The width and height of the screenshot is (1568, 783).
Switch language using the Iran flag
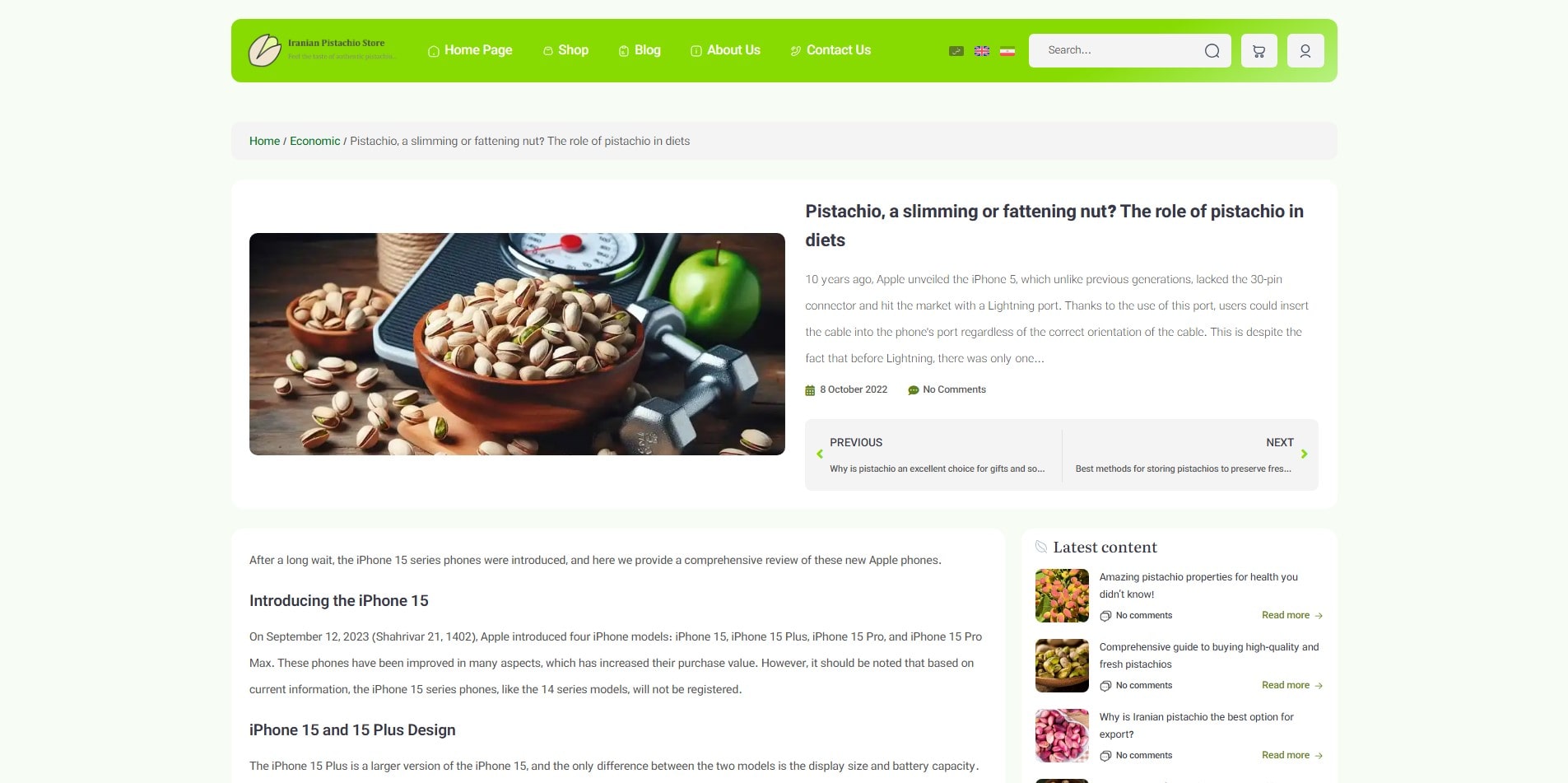[1007, 51]
